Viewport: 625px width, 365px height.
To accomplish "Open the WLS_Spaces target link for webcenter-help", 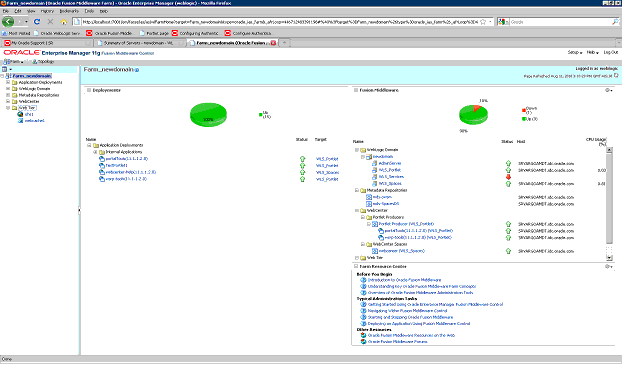I will (327, 173).
